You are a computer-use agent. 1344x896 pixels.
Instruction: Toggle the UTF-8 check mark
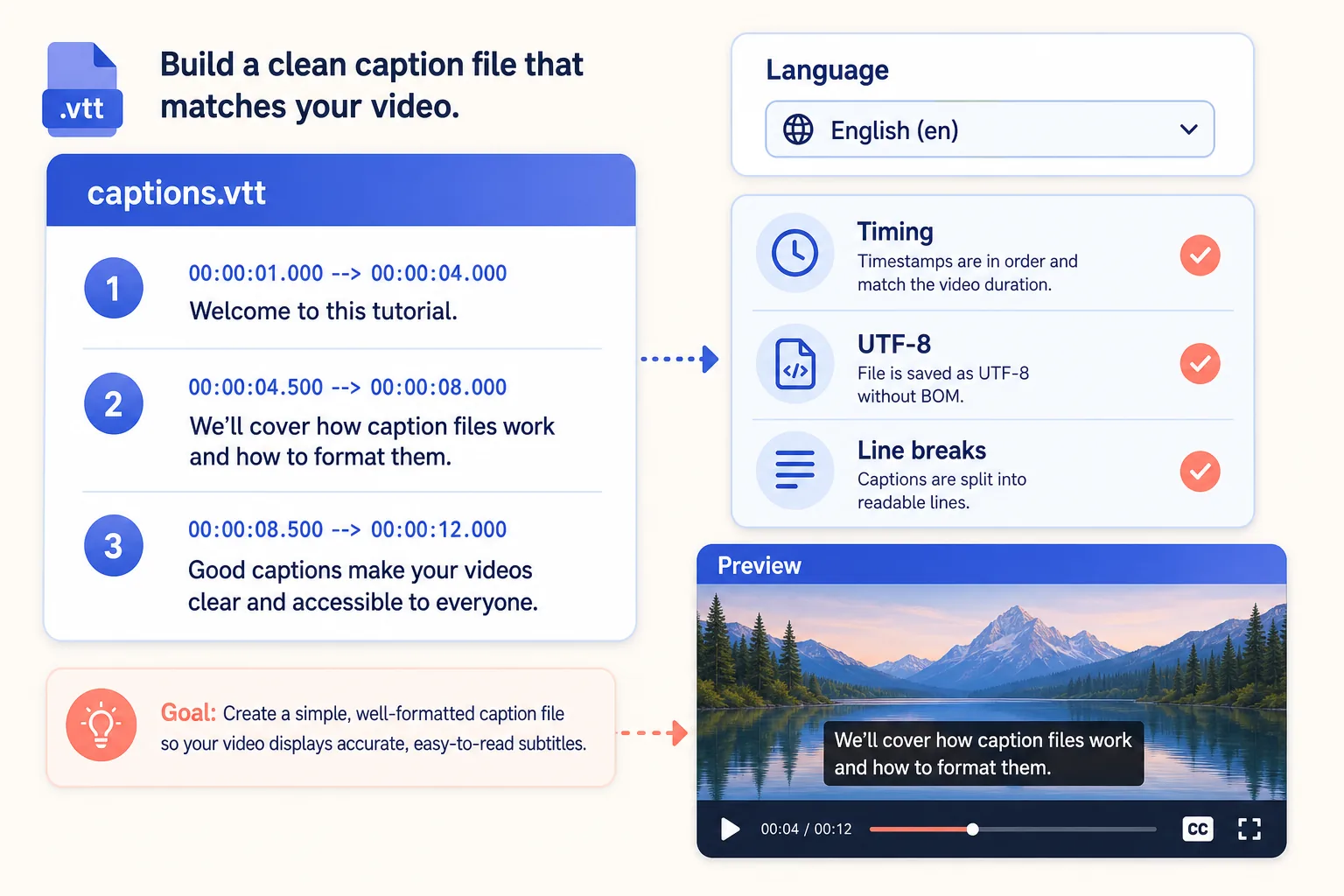(x=1200, y=363)
